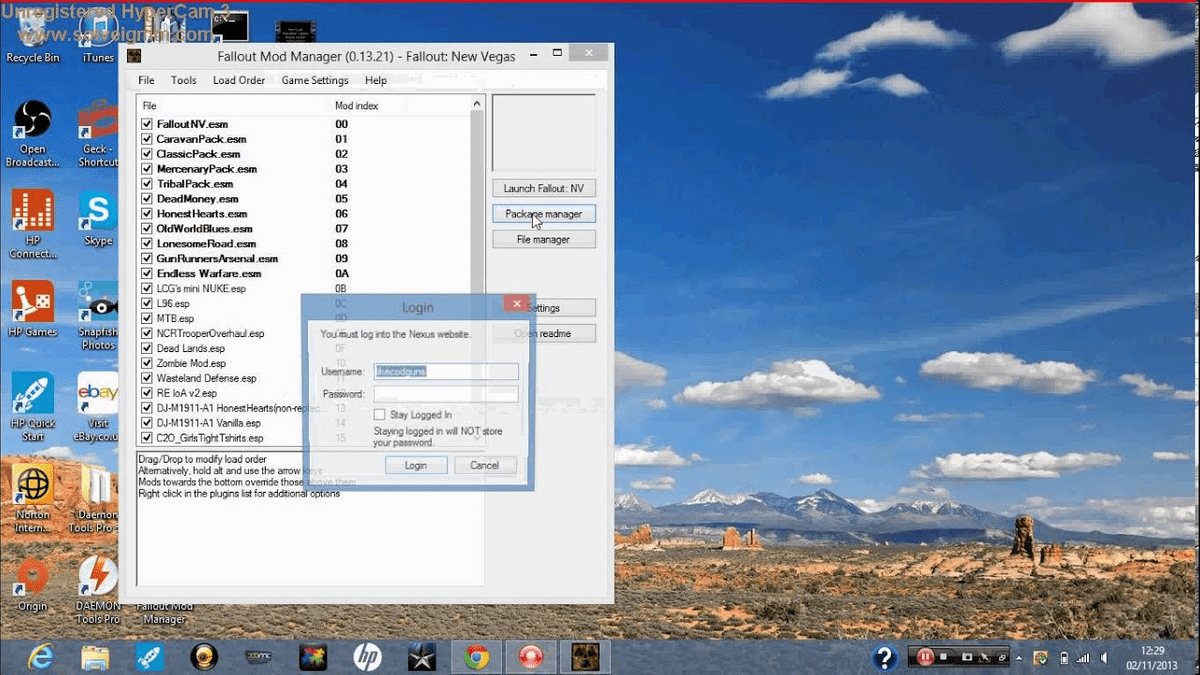Disable the DeadMoney.esm plugin

[x=147, y=199]
